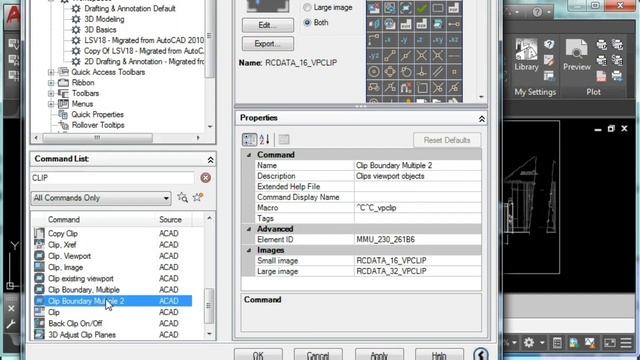Viewport: 640px width, 360px height.
Task: Collapse the Advanced property group
Action: [x=249, y=229]
